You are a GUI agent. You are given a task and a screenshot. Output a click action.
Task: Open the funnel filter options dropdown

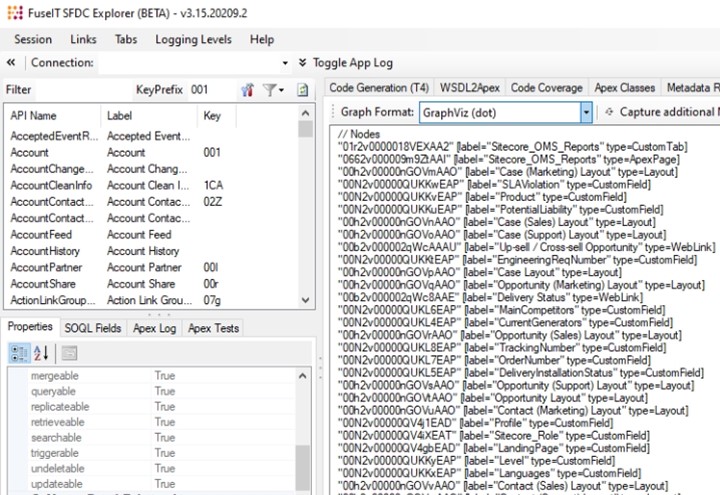pos(273,90)
